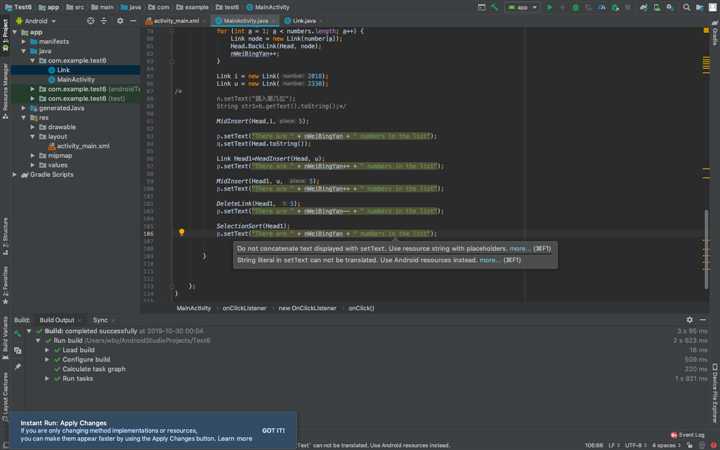Expand the generatedJava folder
The width and height of the screenshot is (720, 450).
[24, 108]
